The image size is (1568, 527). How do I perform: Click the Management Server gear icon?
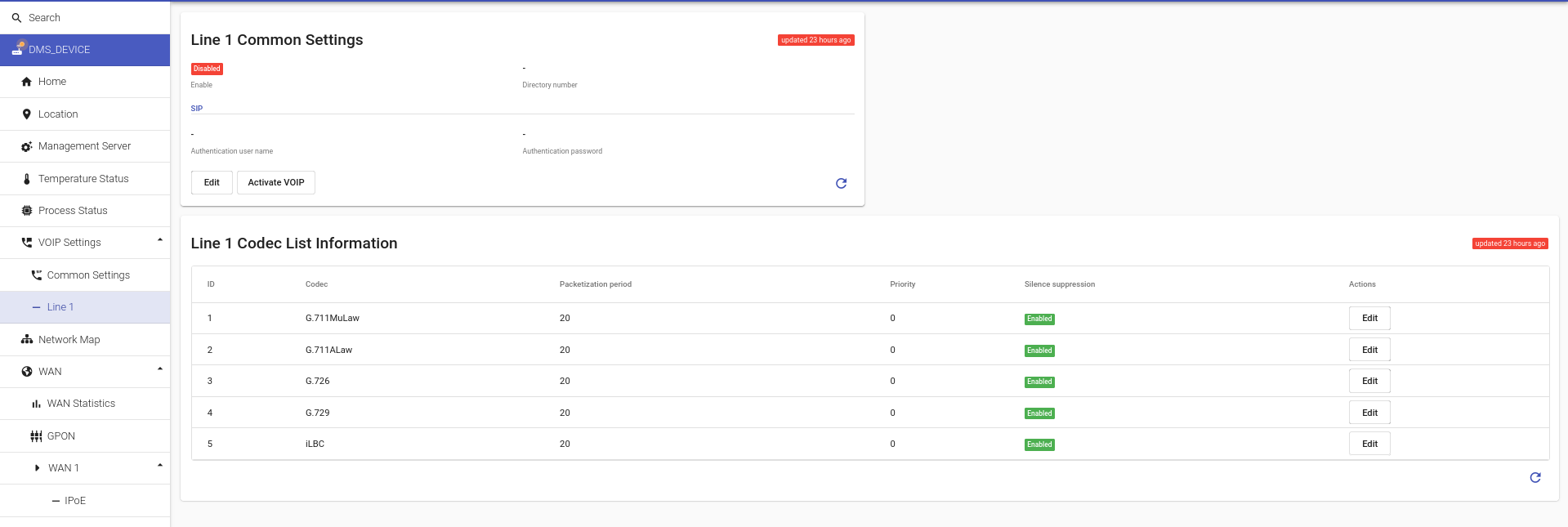(x=27, y=146)
